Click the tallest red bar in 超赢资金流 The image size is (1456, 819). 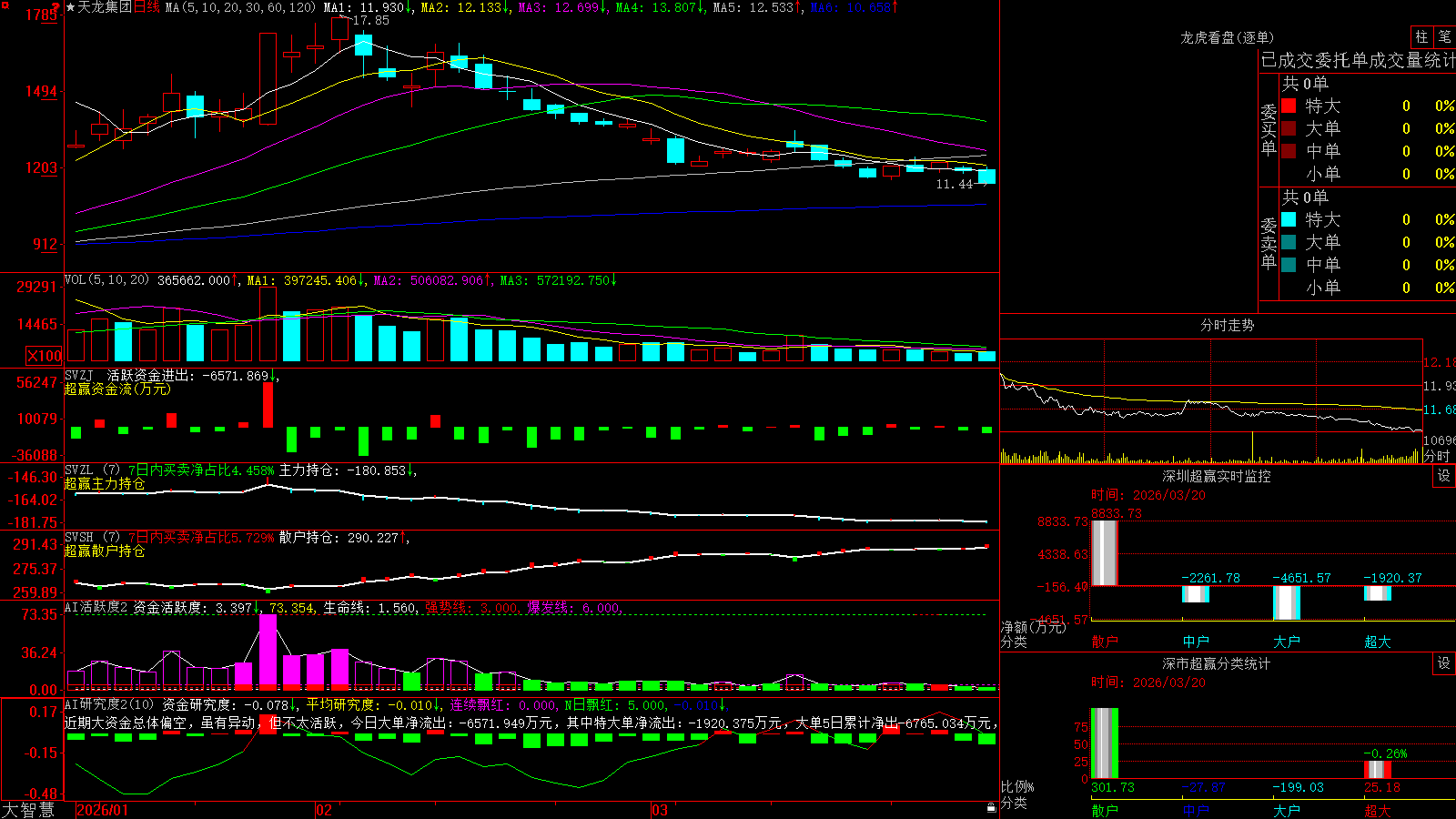[268, 405]
